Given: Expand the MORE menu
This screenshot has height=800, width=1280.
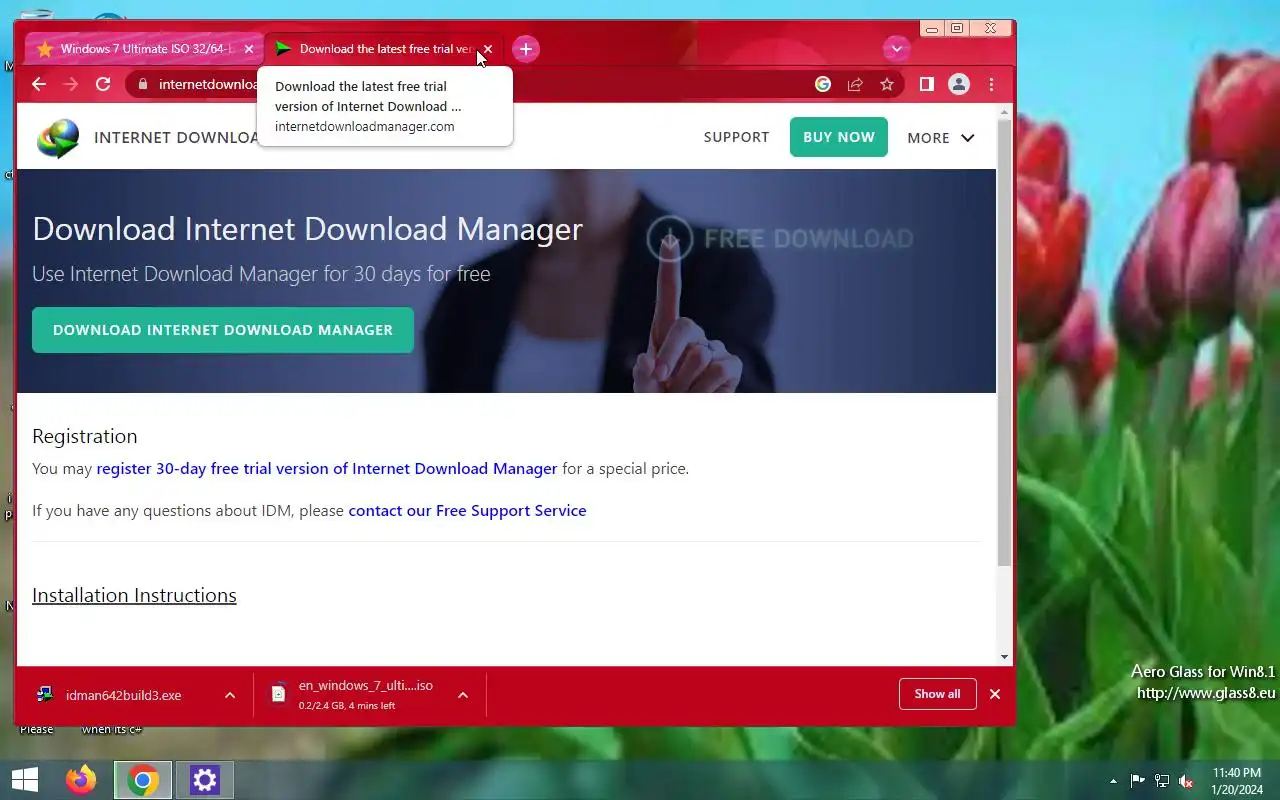Looking at the screenshot, I should click(941, 138).
